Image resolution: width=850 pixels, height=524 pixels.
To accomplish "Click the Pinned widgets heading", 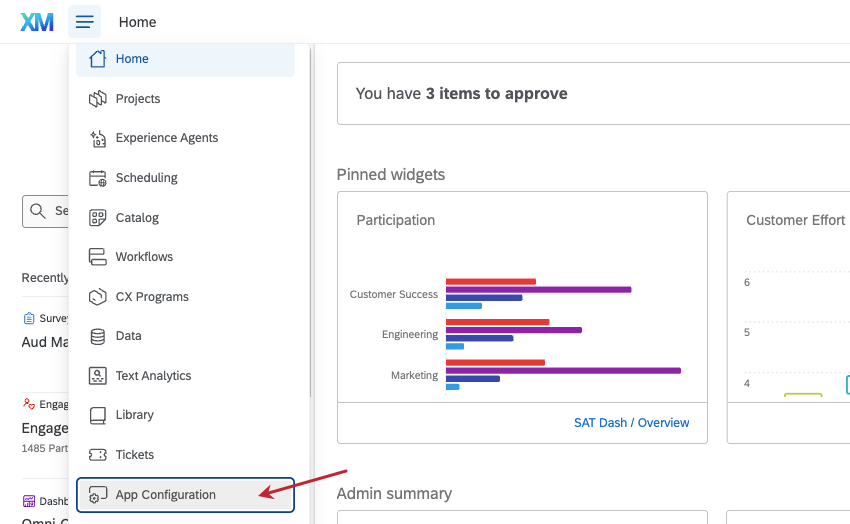I will coord(391,174).
